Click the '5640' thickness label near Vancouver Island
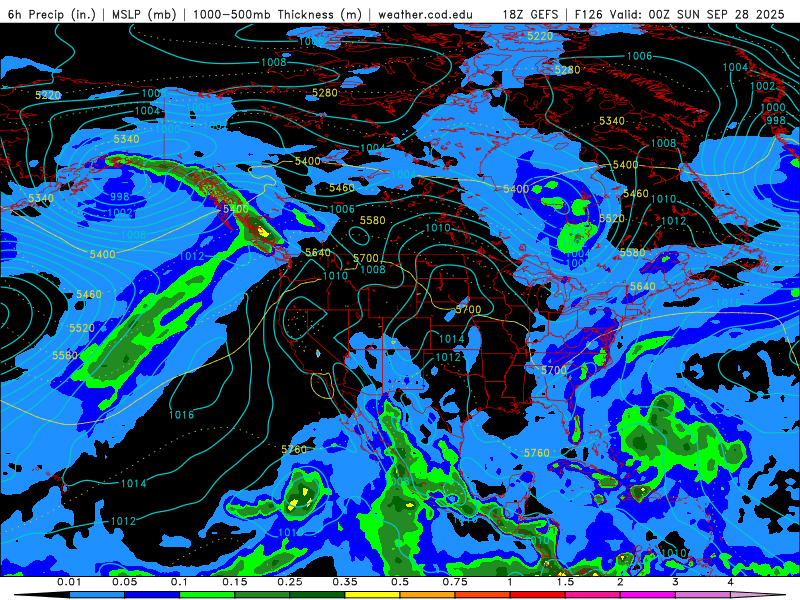Image resolution: width=800 pixels, height=600 pixels. point(318,253)
